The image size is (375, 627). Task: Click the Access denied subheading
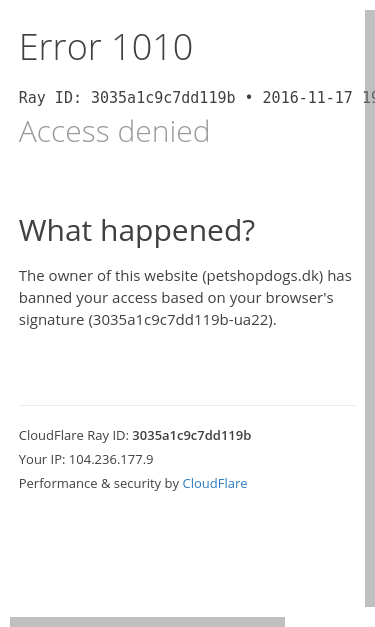coord(114,131)
